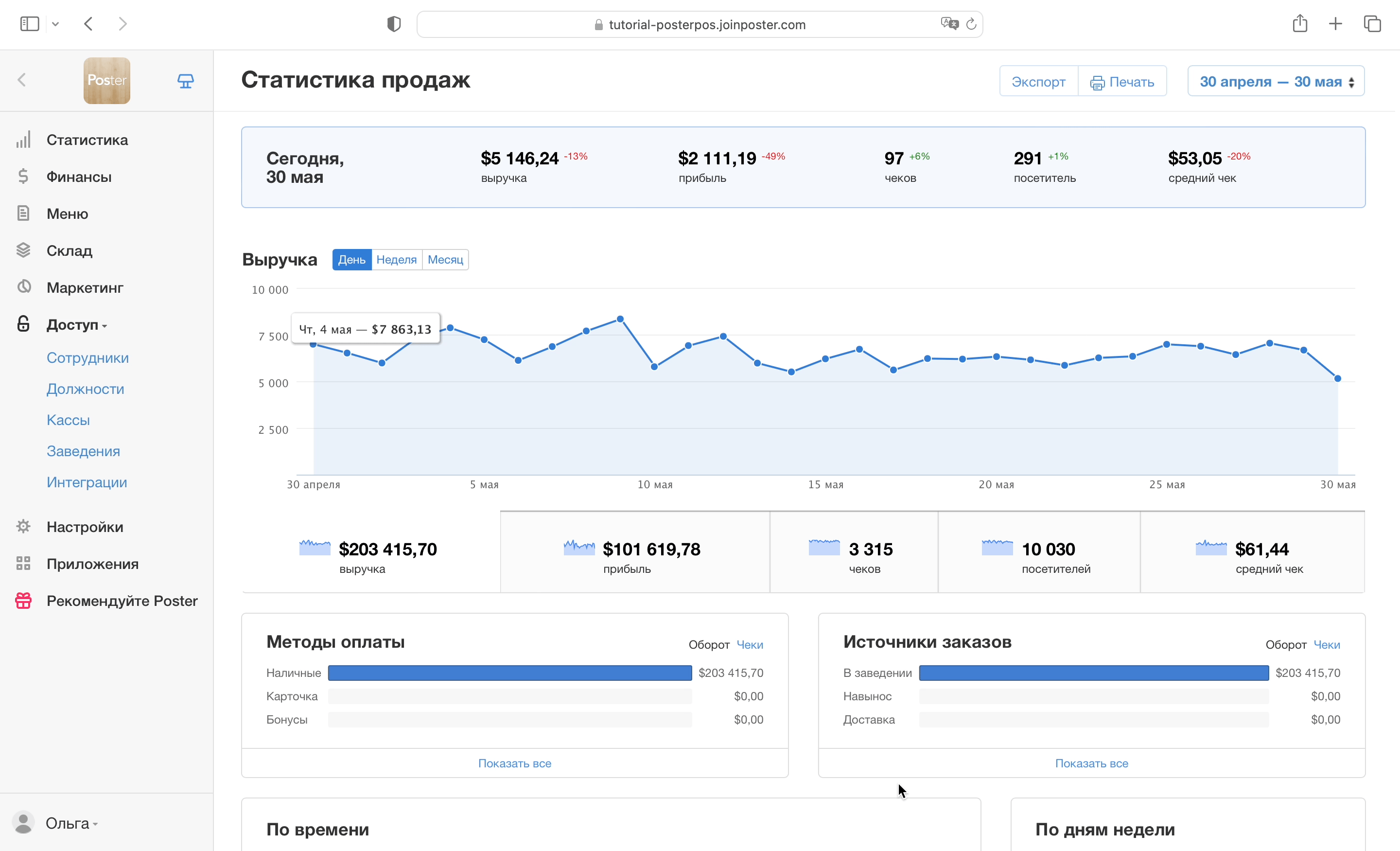Click the Рекомендуйте Poster gift icon
Viewport: 1400px width, 851px height.
click(x=23, y=601)
